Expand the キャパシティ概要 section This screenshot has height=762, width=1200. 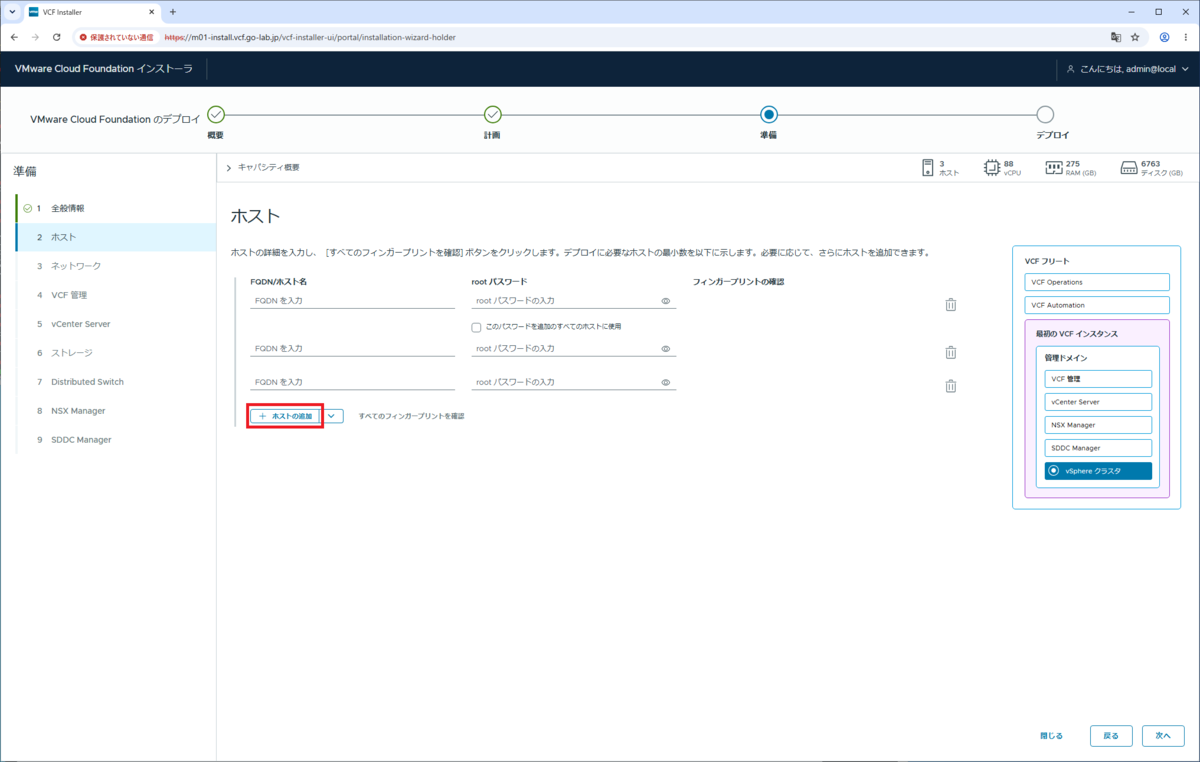pos(263,167)
